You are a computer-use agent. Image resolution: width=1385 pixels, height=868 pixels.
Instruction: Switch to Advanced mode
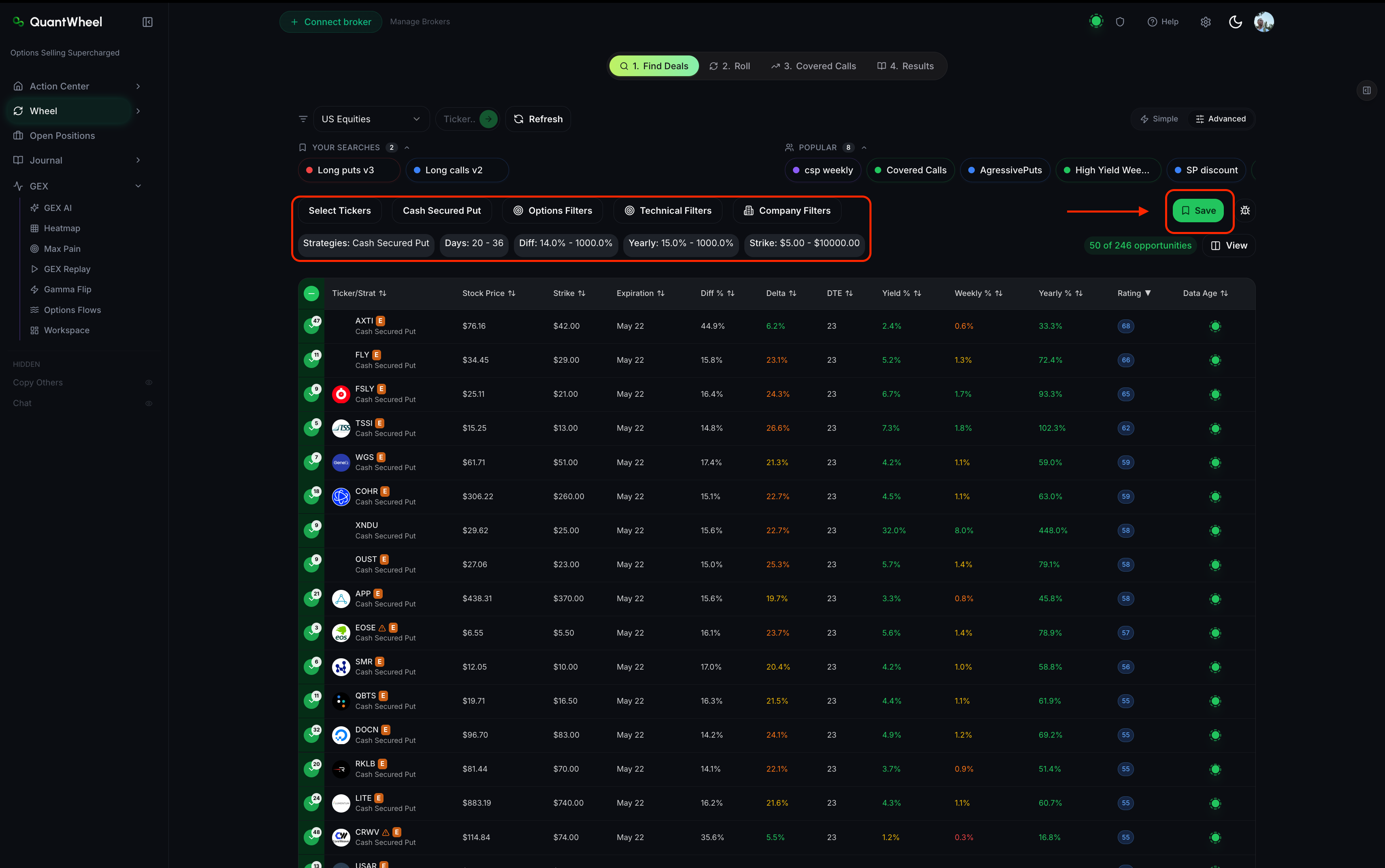[x=1220, y=119]
